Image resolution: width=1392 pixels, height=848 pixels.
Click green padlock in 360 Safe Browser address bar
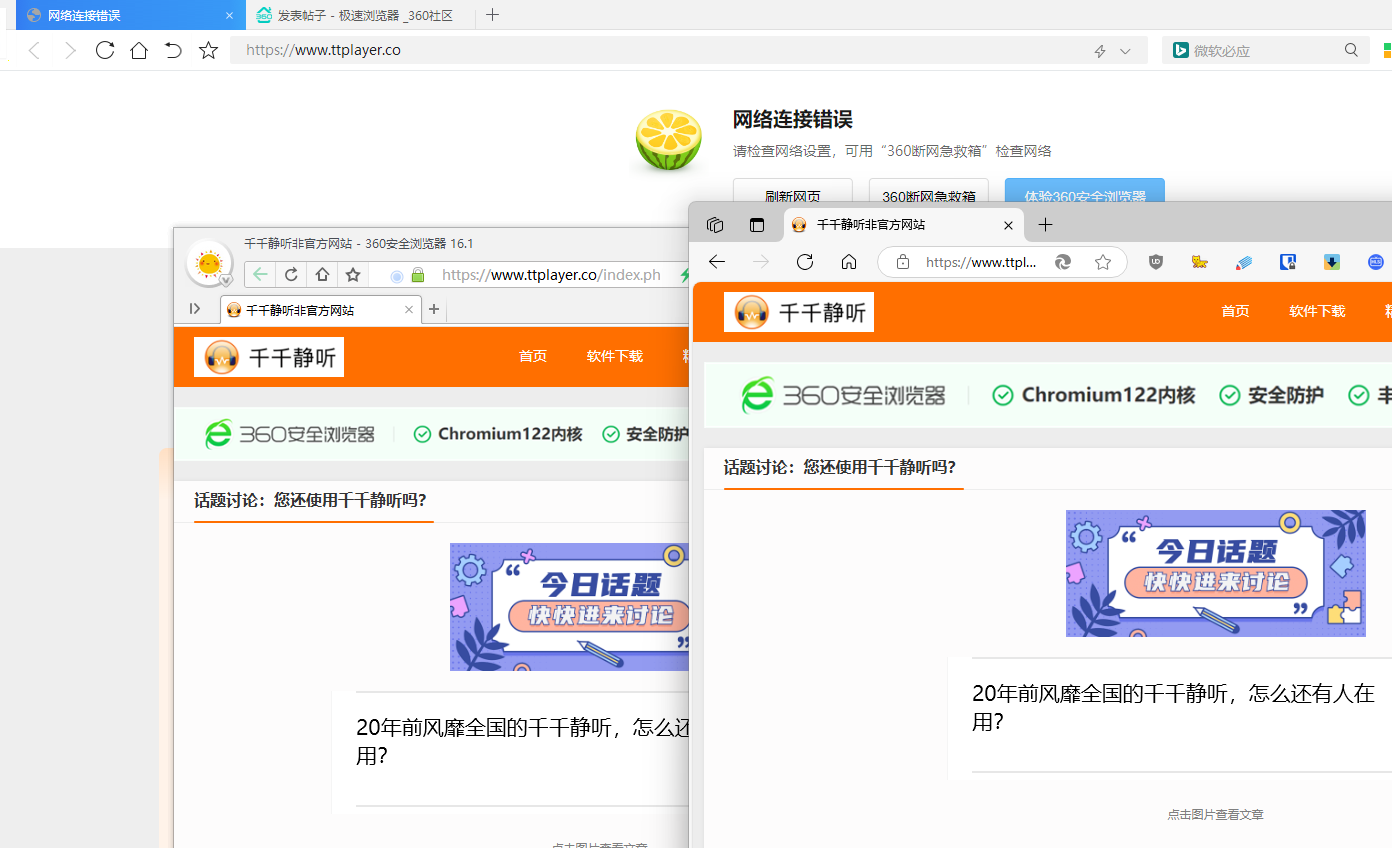click(418, 275)
